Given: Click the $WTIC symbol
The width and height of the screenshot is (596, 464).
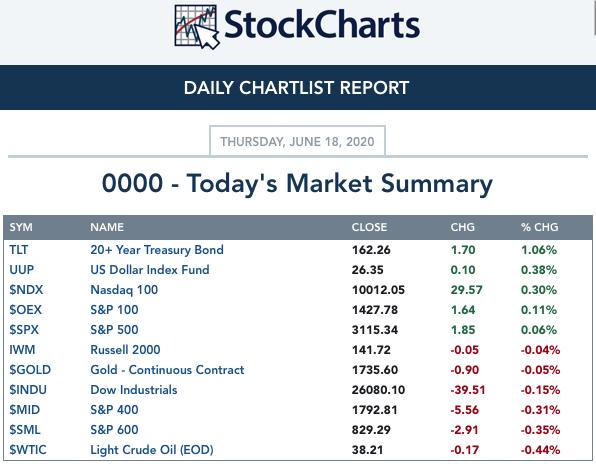Looking at the screenshot, I should click(28, 450).
